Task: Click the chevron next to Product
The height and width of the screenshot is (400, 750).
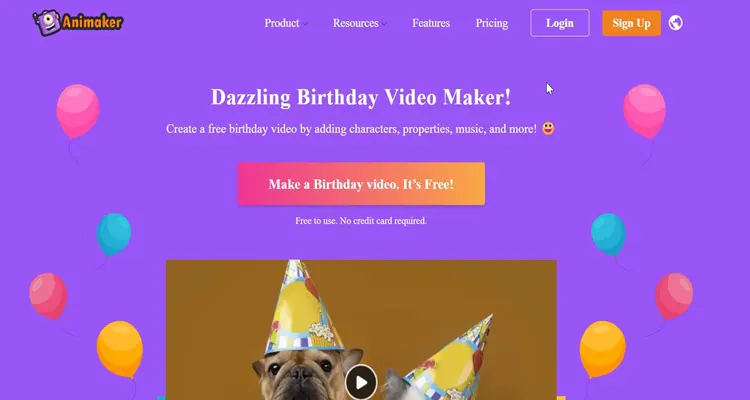Action: tap(305, 23)
